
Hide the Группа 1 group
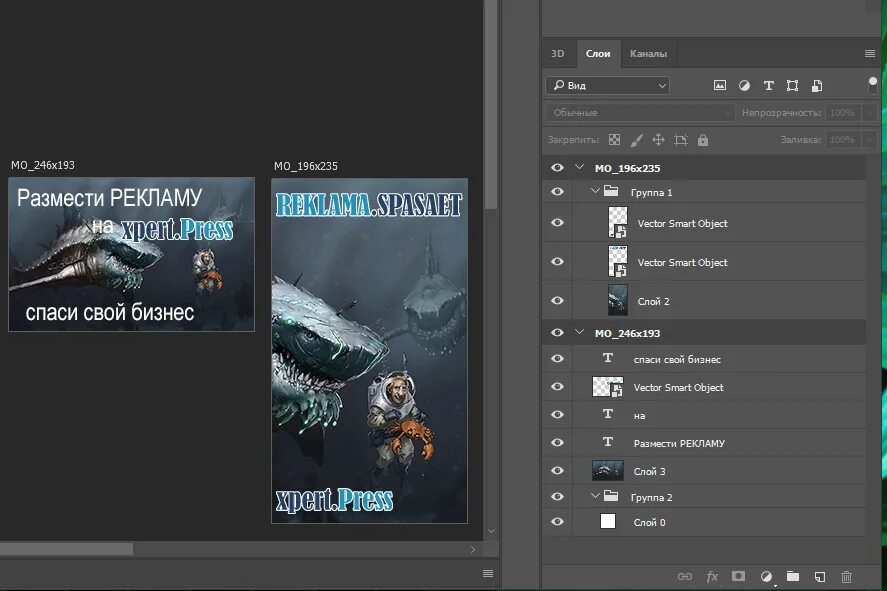point(557,192)
